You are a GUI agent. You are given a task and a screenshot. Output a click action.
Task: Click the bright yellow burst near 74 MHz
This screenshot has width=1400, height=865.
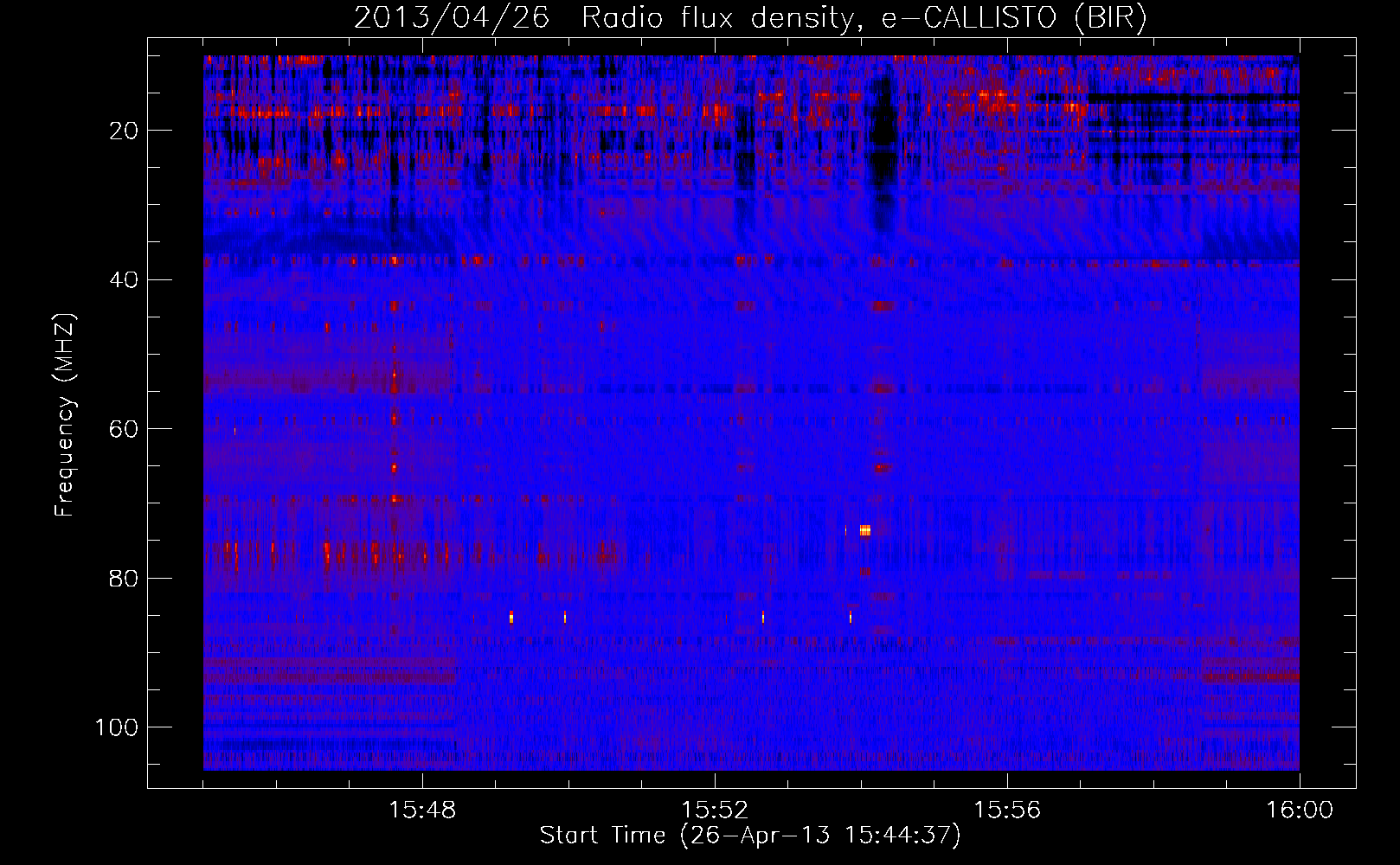(x=865, y=530)
